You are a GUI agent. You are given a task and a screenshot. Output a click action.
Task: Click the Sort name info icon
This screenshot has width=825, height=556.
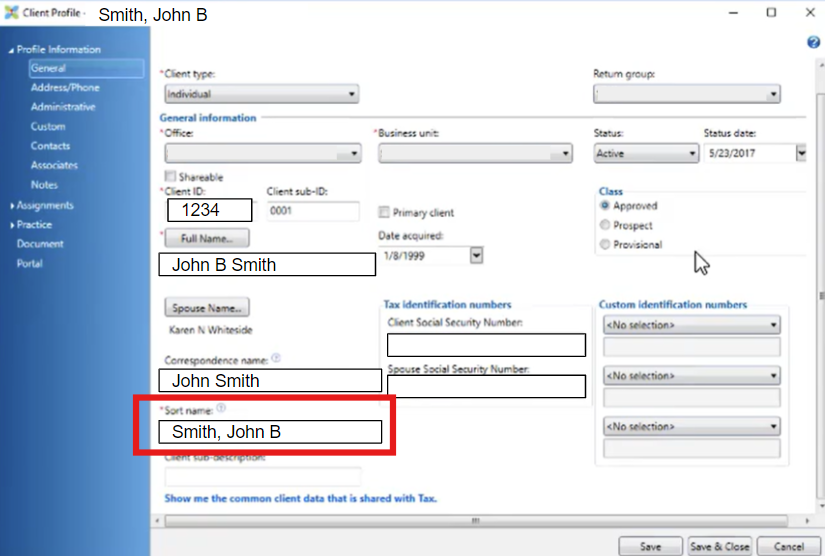(x=221, y=408)
